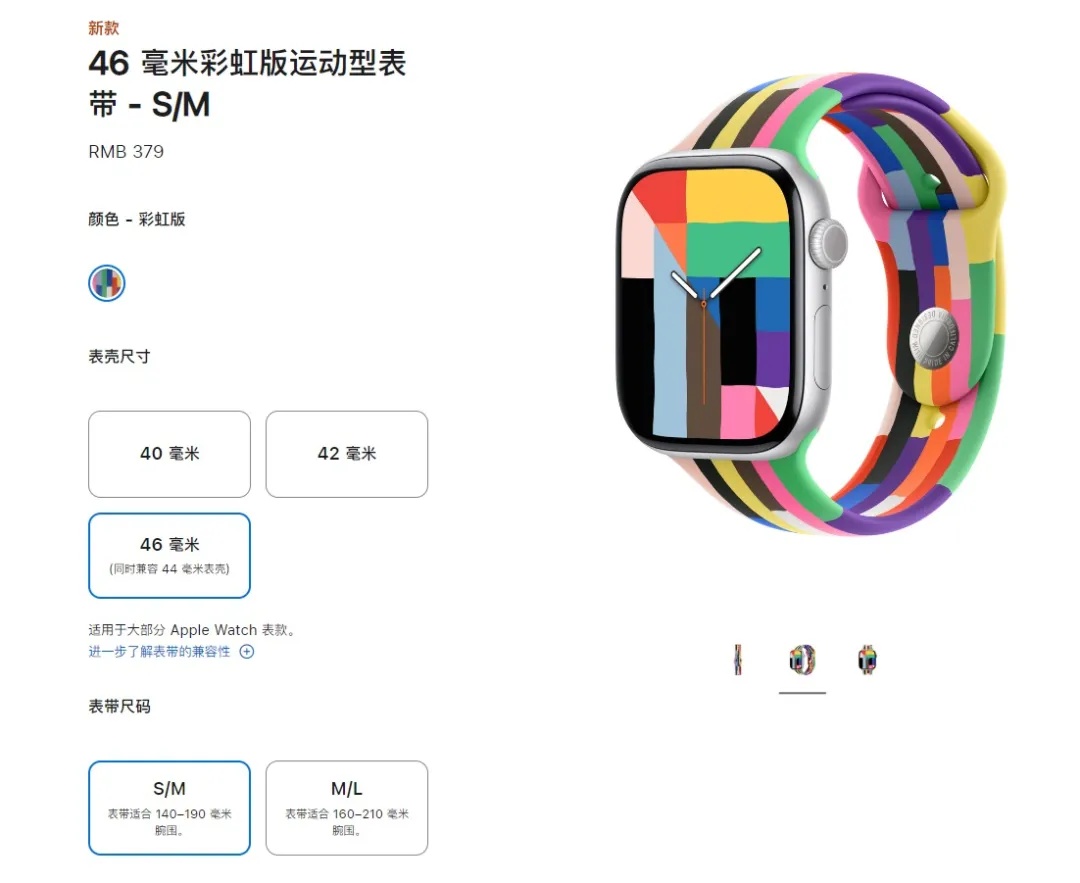This screenshot has width=1080, height=883.
Task: Select the 46 毫米 case size option
Action: 169,555
